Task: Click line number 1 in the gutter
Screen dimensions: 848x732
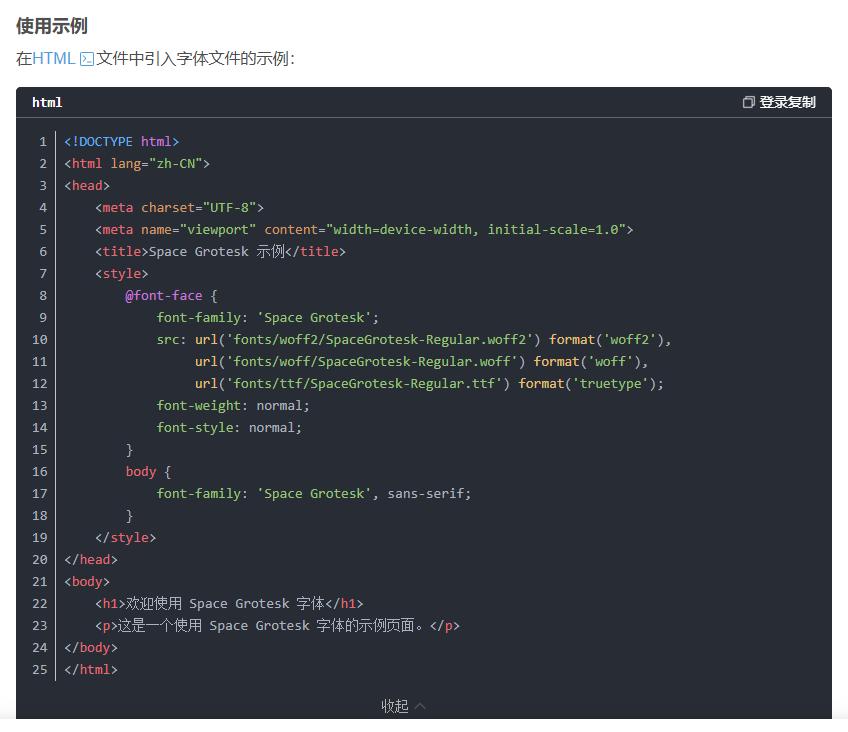Action: click(x=43, y=141)
